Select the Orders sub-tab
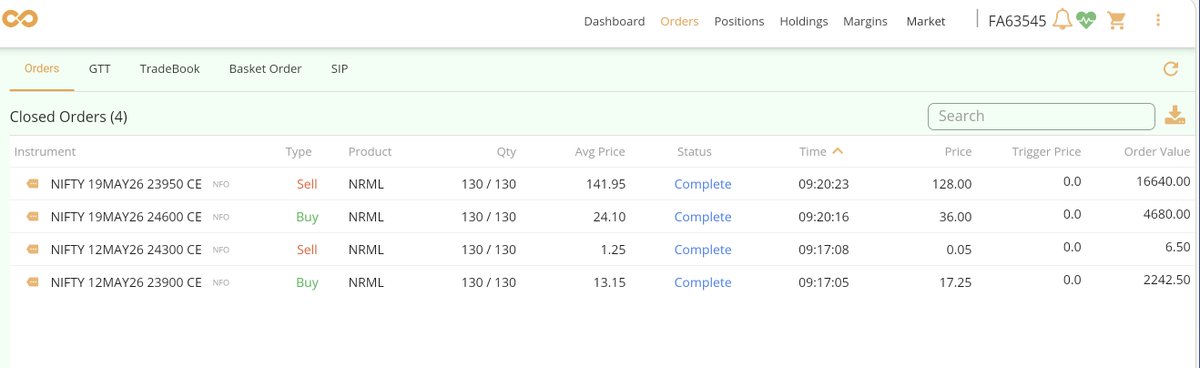 (42, 69)
